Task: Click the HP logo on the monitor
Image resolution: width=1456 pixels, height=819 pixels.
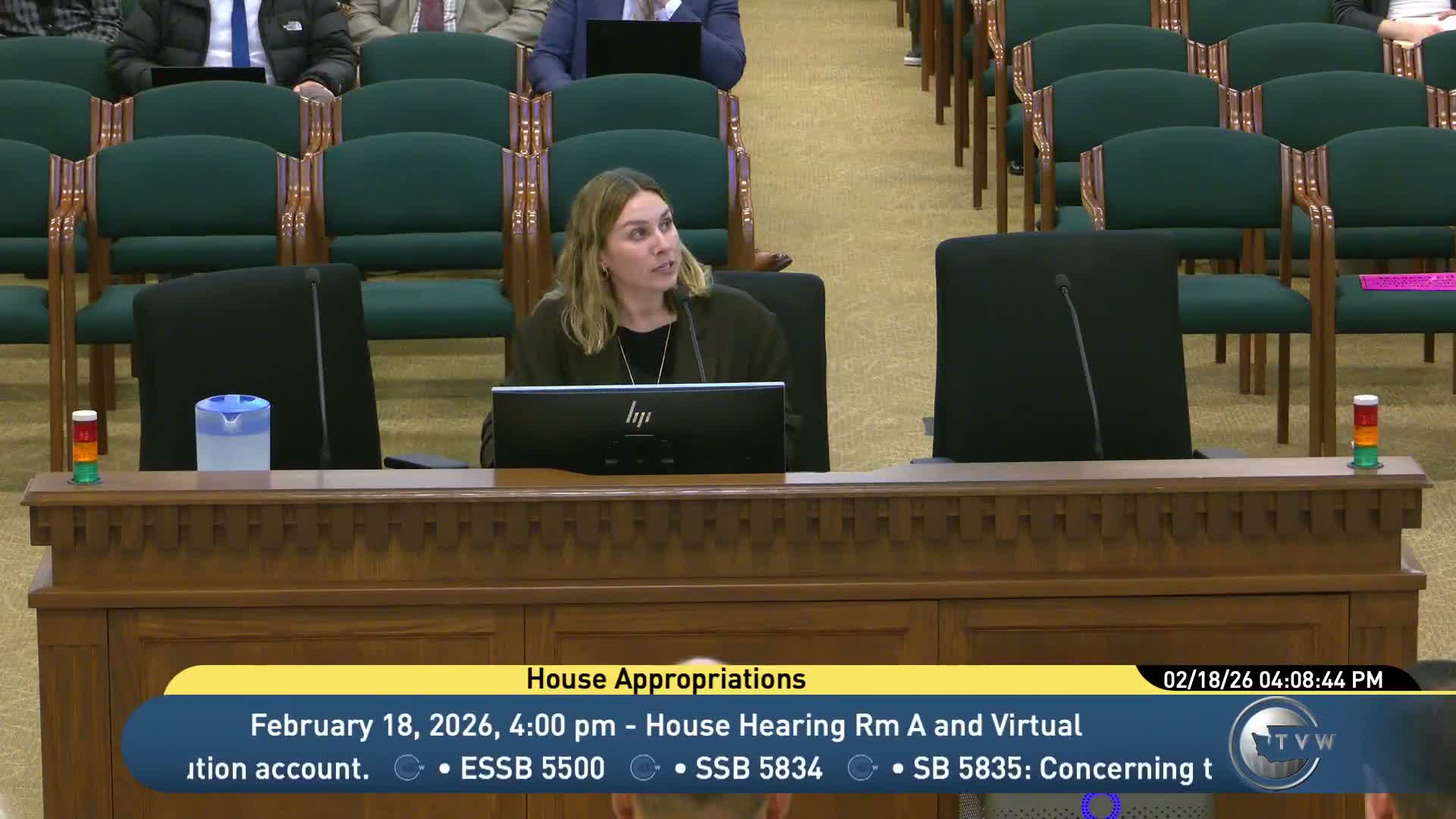Action: [638, 413]
